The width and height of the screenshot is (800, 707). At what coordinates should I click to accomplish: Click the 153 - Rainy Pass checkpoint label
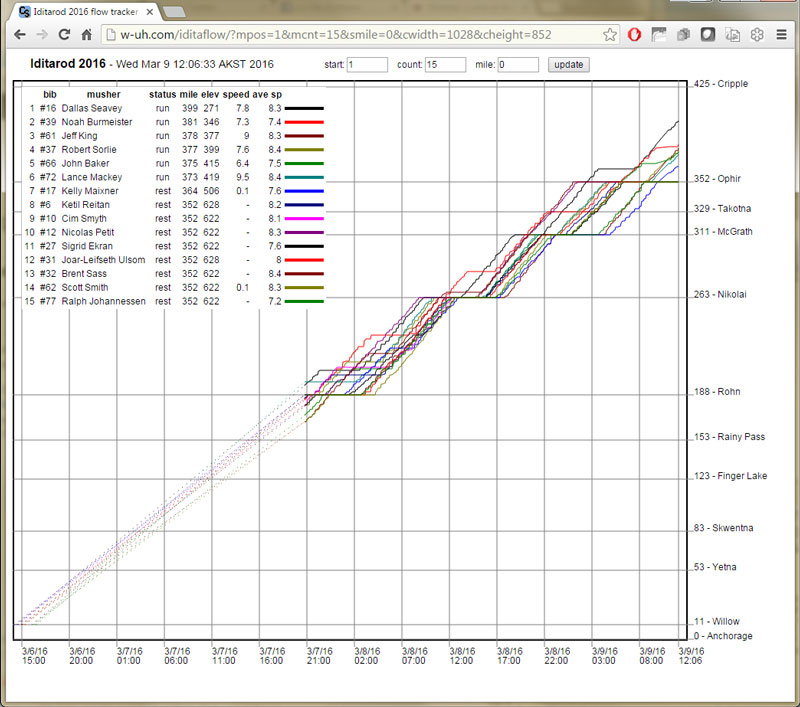tap(730, 437)
